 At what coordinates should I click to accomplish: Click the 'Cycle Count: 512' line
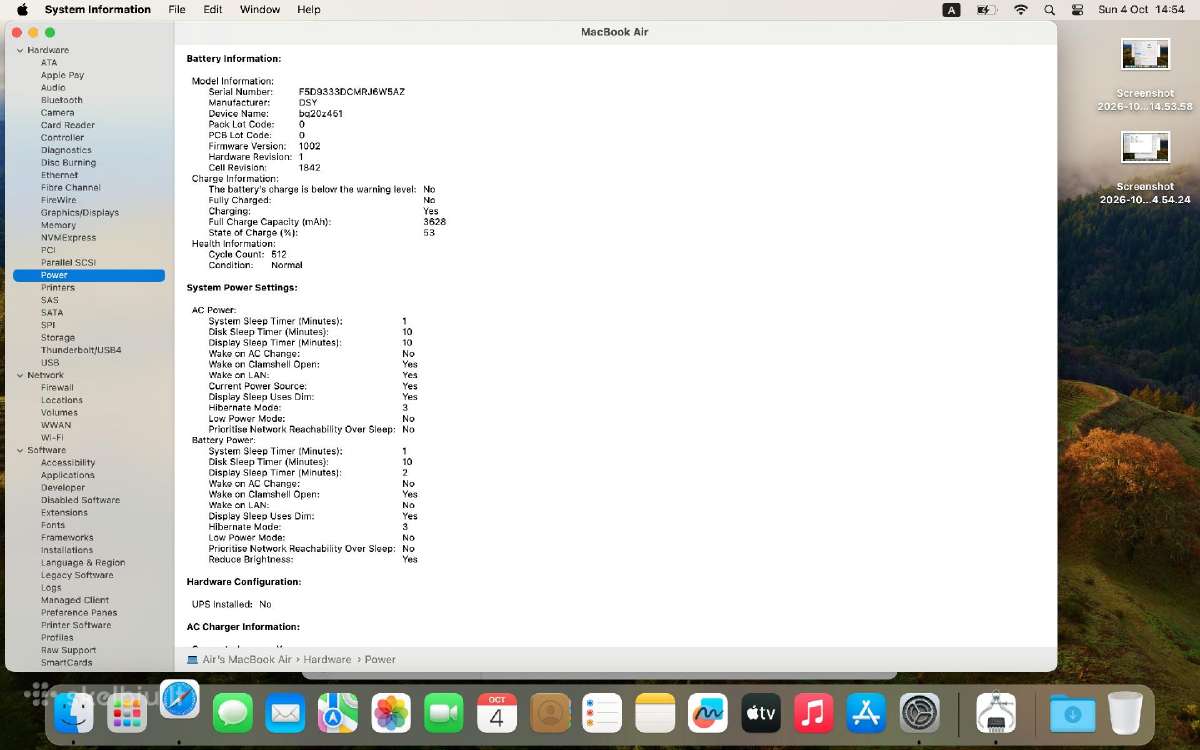click(x=247, y=254)
